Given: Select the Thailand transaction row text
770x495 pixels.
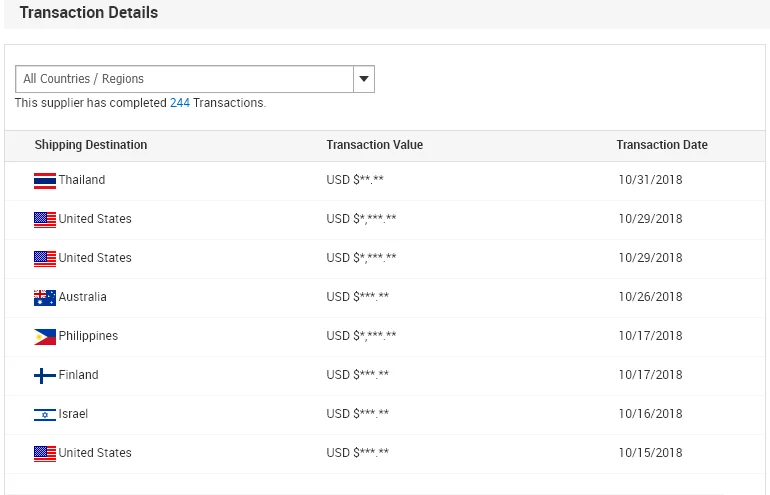Looking at the screenshot, I should pos(82,180).
